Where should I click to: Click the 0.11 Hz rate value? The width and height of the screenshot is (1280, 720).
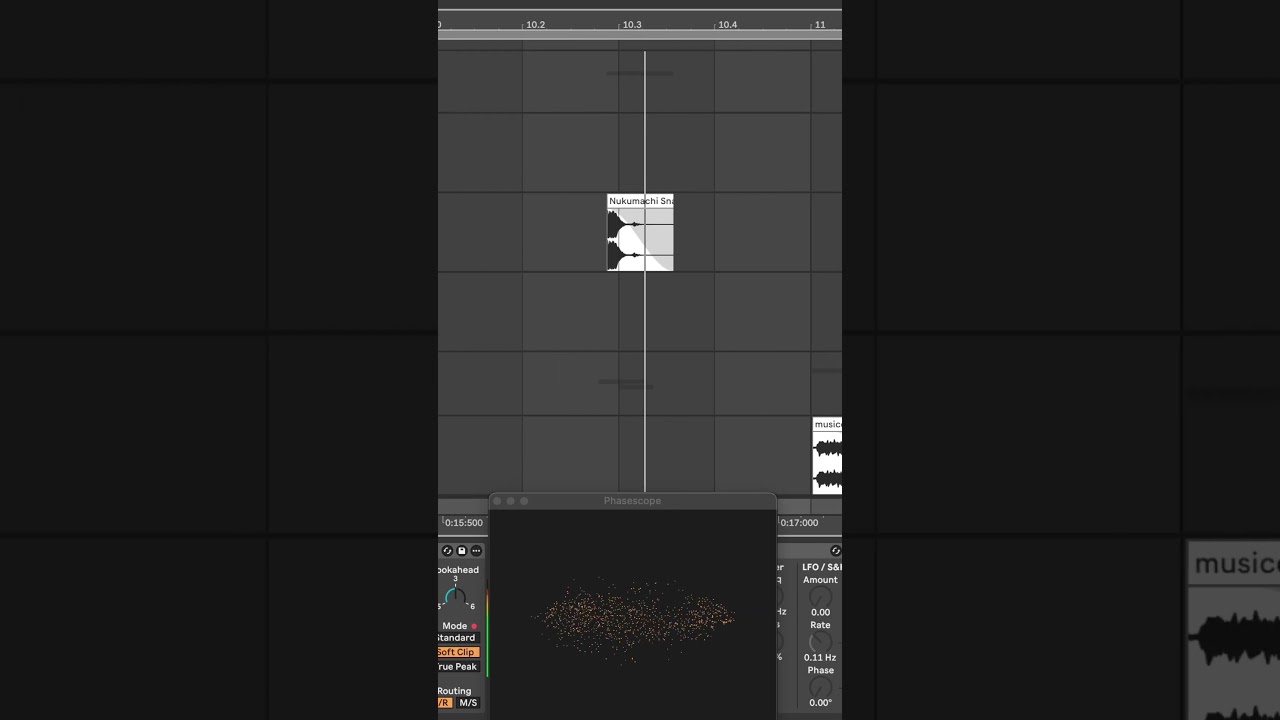(820, 658)
